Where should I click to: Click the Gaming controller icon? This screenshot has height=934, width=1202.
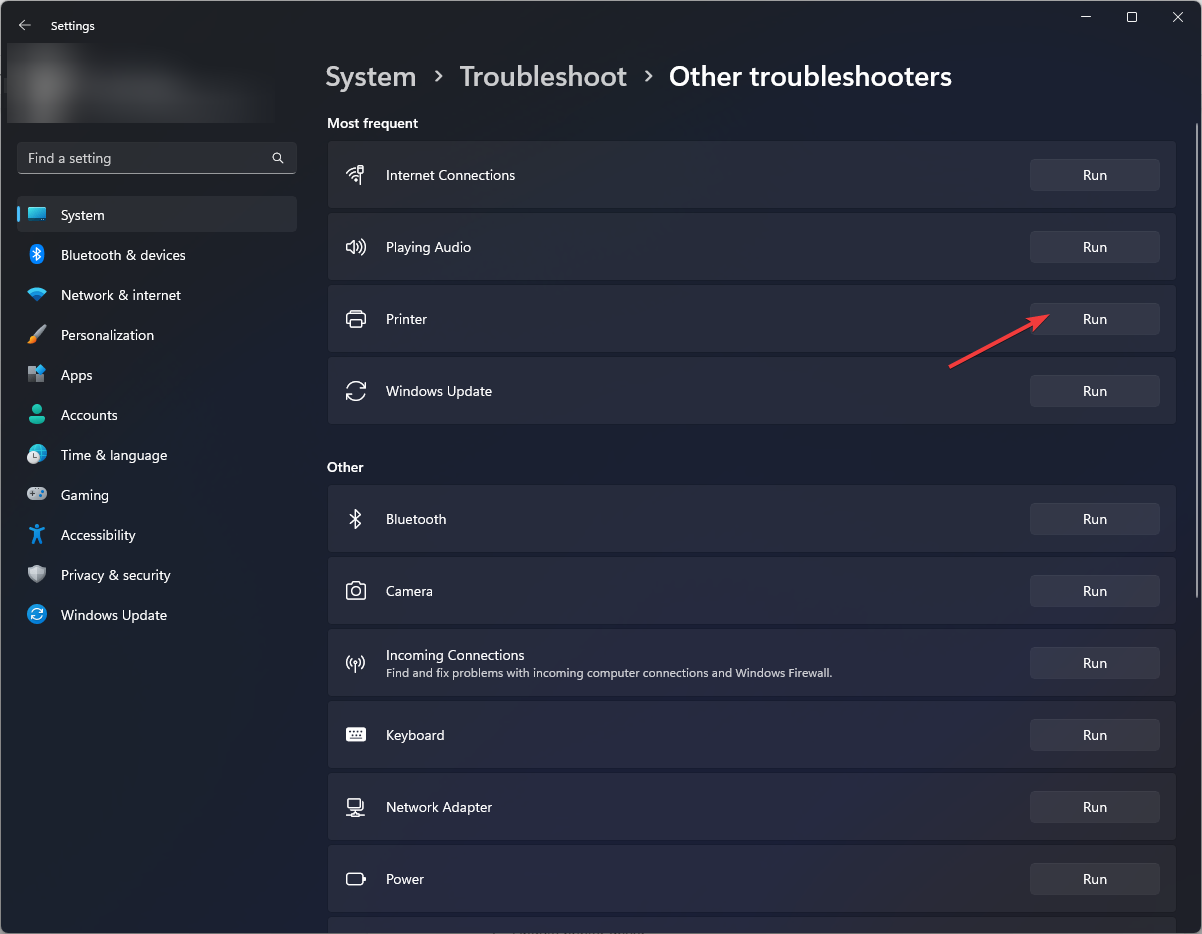tap(37, 495)
